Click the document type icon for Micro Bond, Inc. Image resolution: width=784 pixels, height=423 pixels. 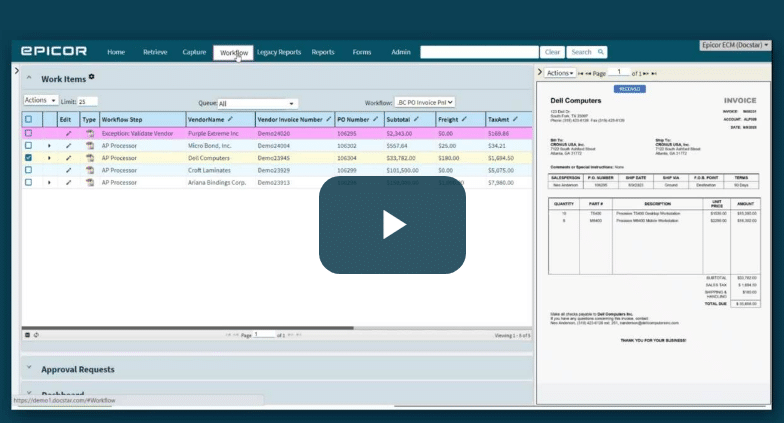coord(89,145)
